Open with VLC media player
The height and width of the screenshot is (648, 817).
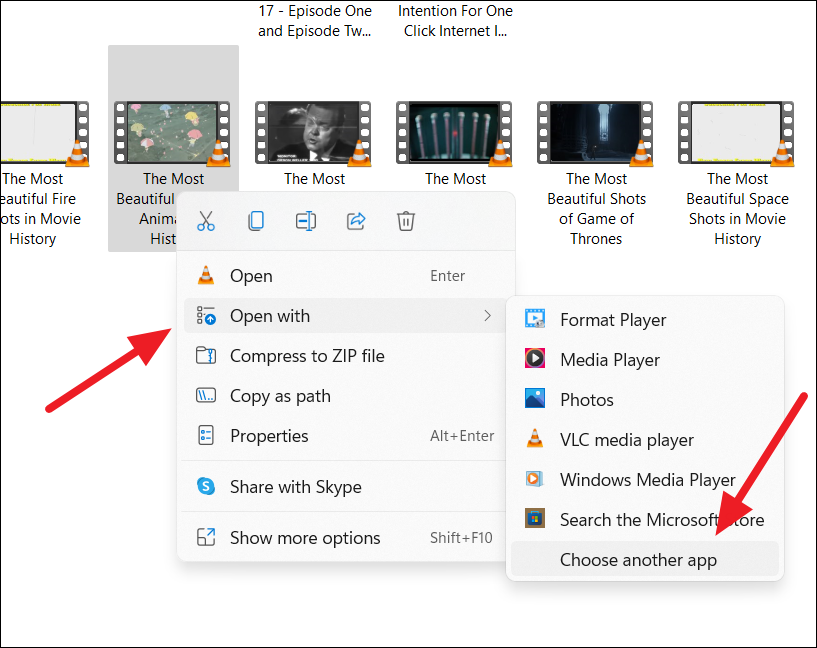click(x=645, y=440)
